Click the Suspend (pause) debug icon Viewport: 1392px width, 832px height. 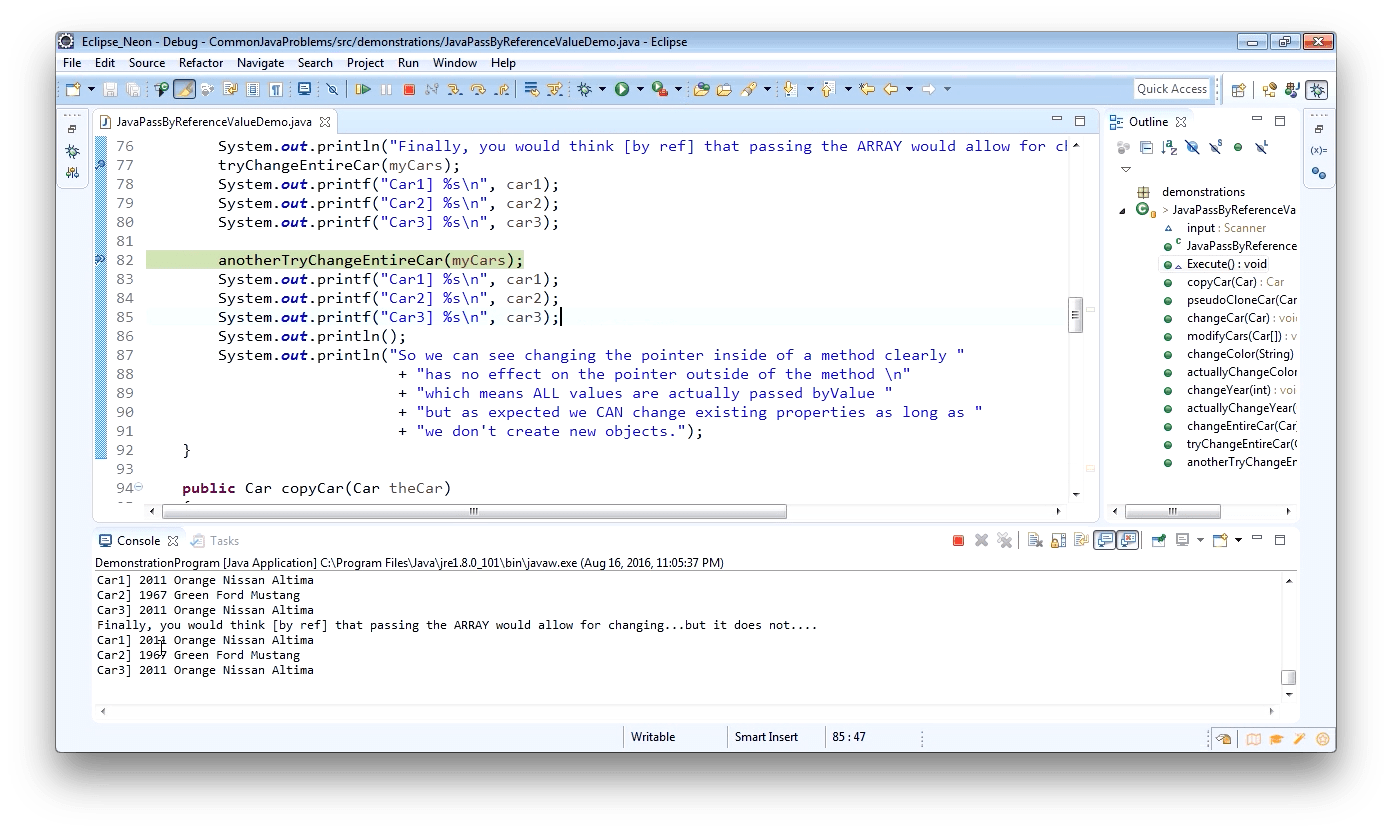point(387,89)
